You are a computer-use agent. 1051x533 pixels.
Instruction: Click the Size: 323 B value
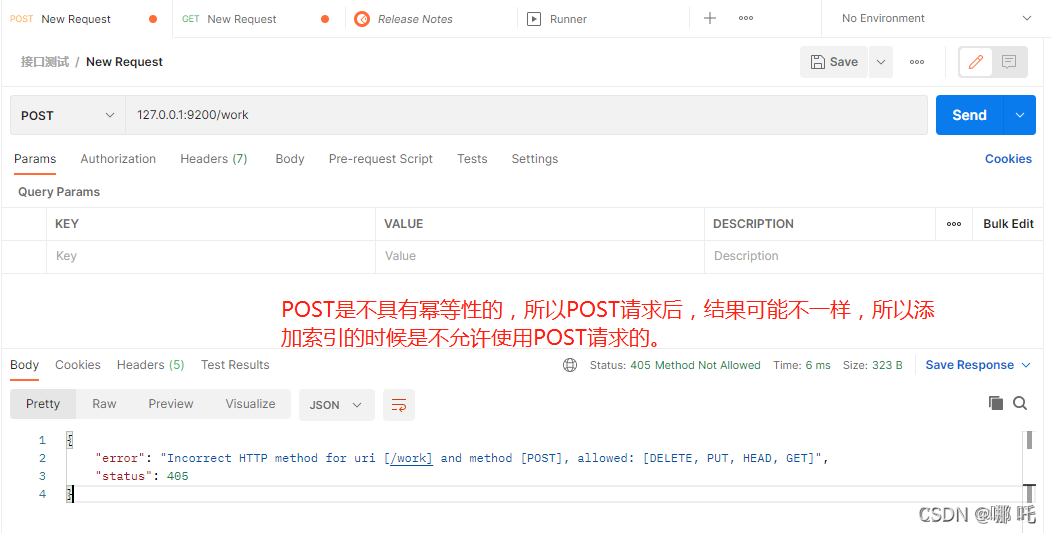(x=887, y=365)
